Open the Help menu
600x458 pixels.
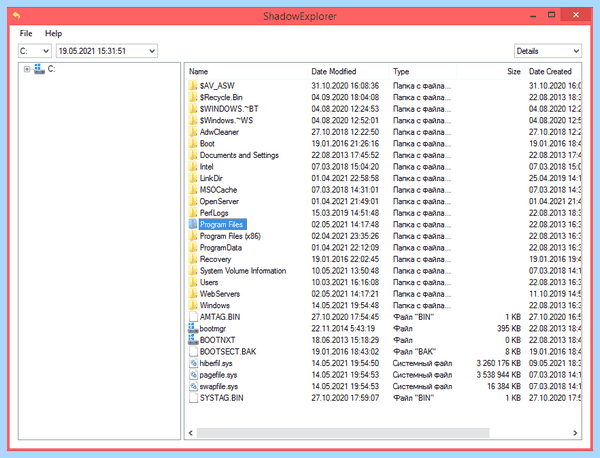[x=53, y=33]
